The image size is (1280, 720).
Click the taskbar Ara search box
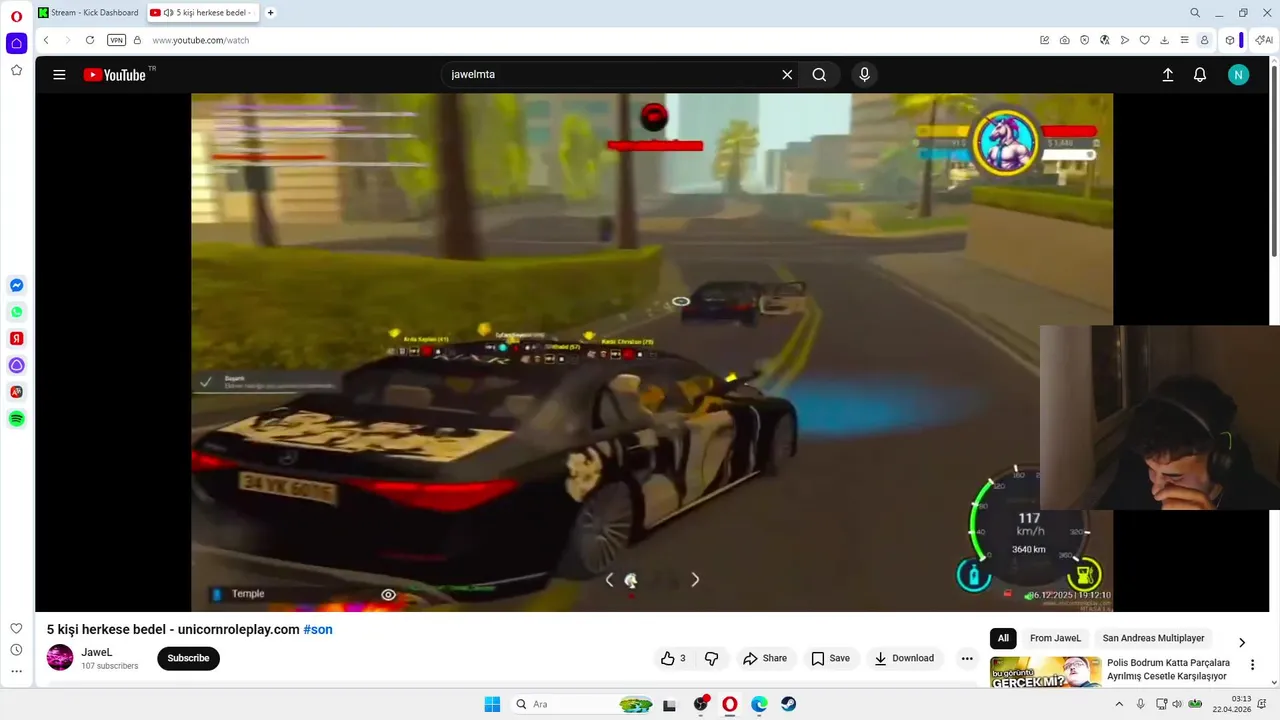(x=582, y=704)
